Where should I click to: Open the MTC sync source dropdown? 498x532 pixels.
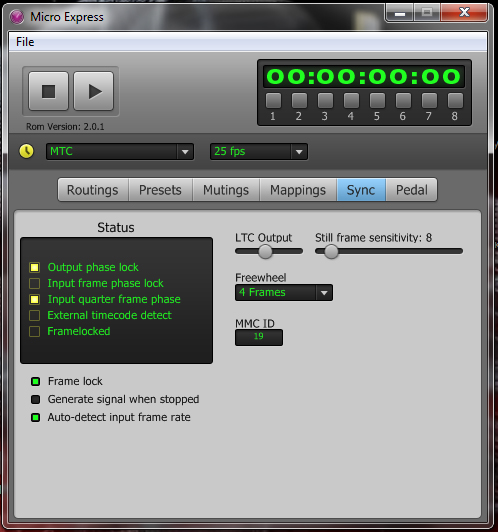tap(120, 151)
